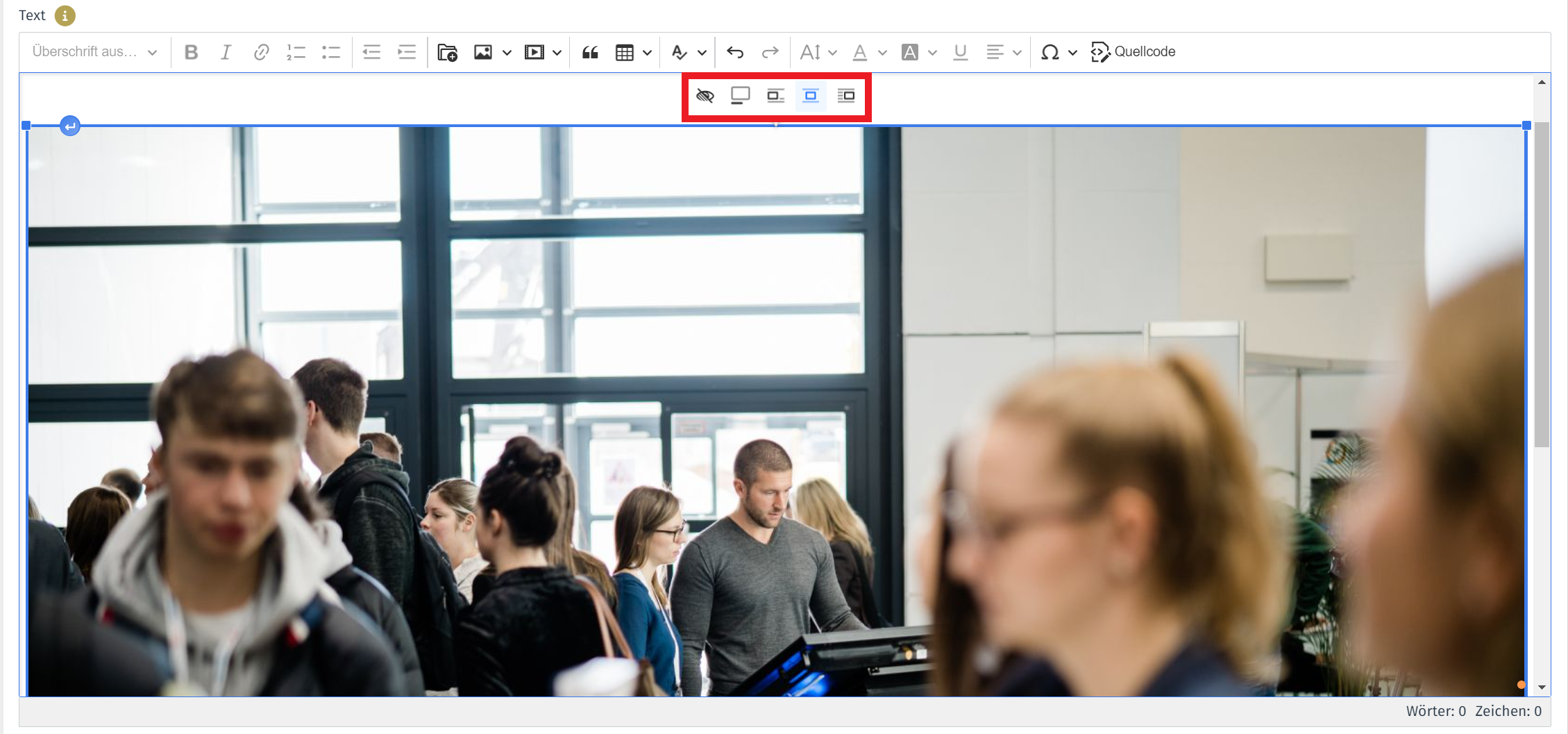Screen dimensions: 1568x734
Task: Click top-right resize handle of image
Action: [1526, 126]
